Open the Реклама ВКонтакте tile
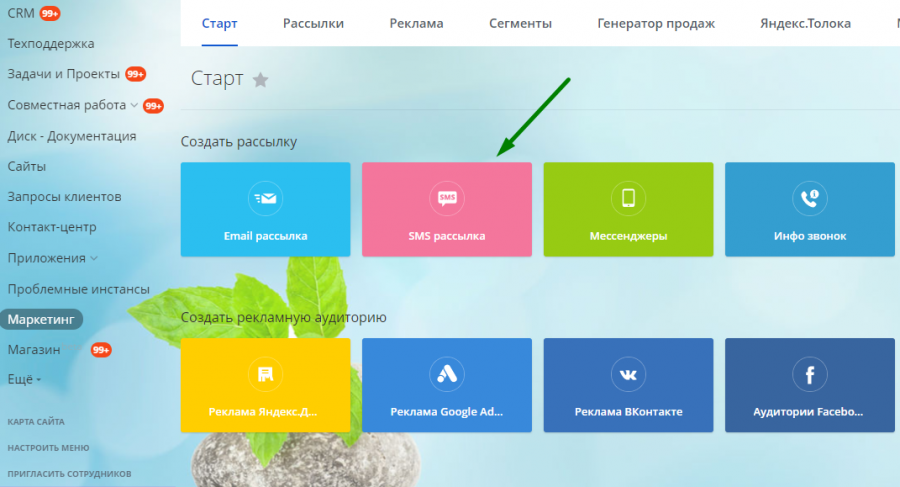900x487 pixels. pos(628,385)
